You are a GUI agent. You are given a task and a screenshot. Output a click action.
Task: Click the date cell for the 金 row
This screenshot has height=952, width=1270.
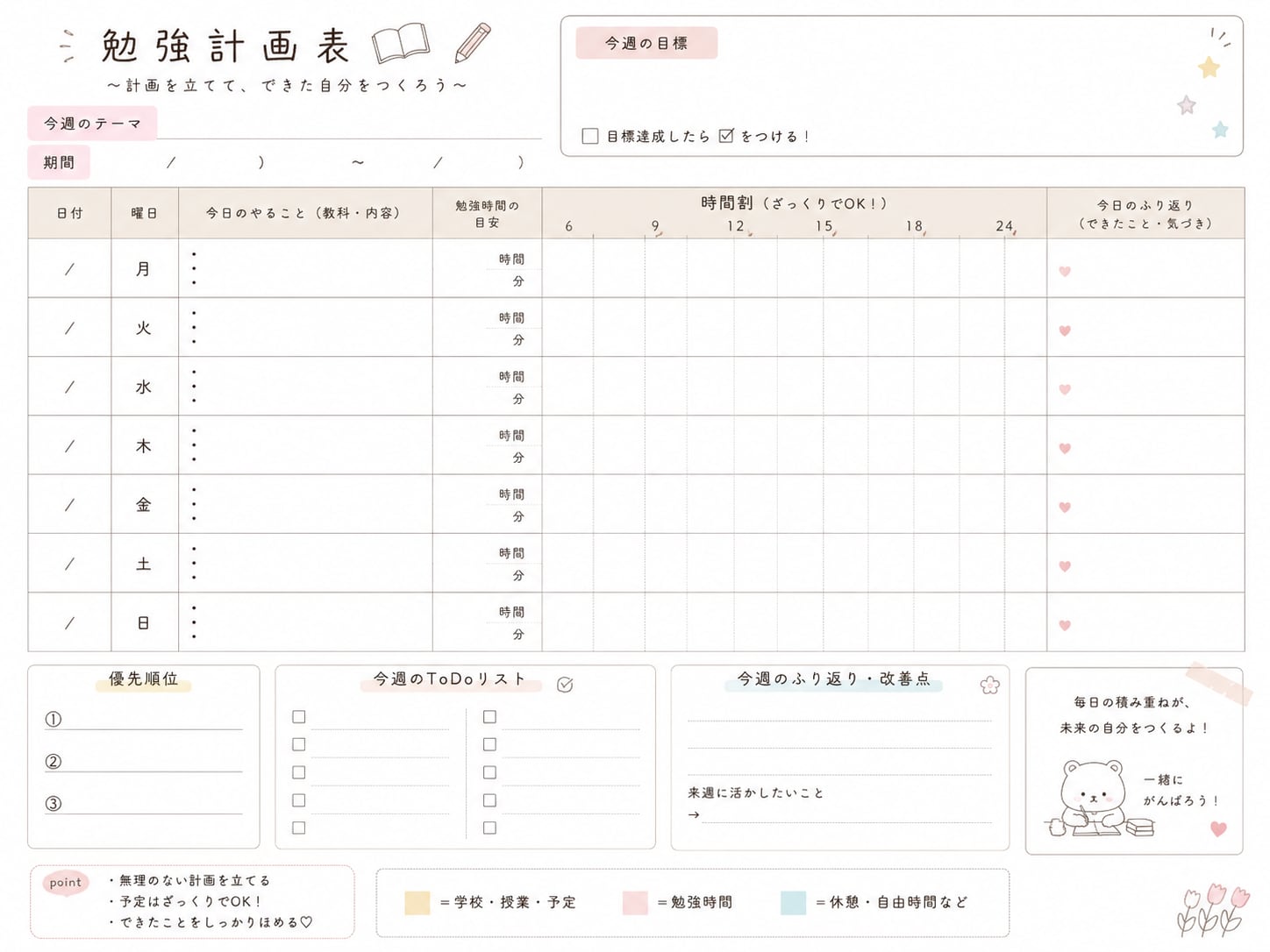point(69,504)
